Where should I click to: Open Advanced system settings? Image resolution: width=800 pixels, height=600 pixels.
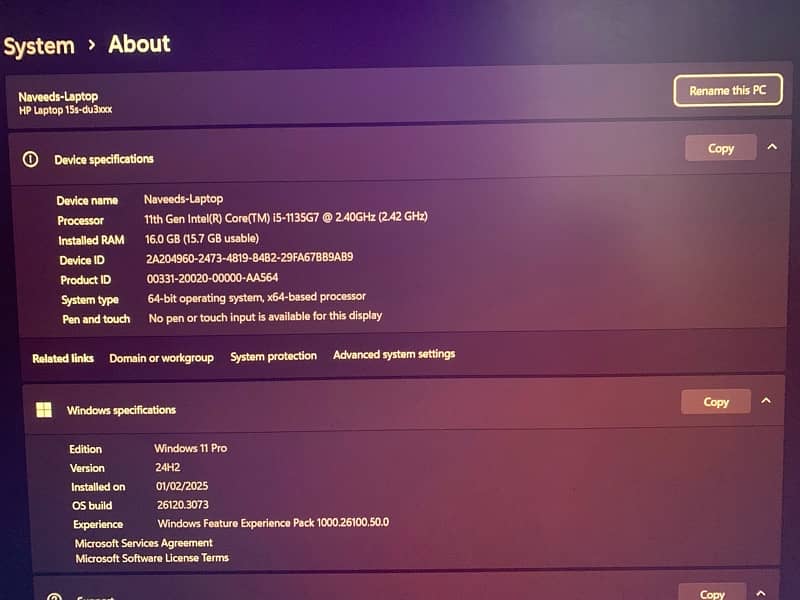point(394,354)
